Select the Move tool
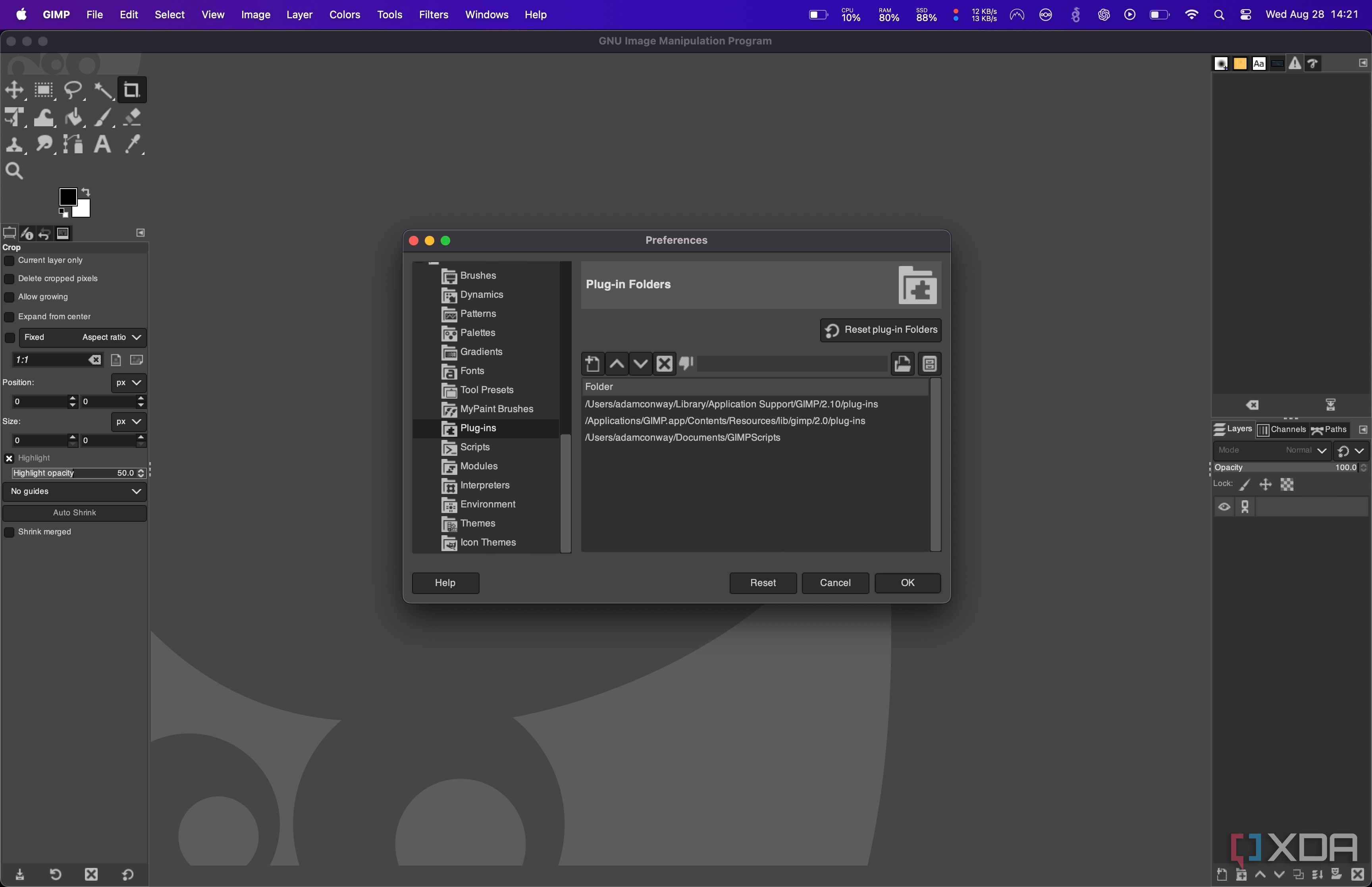The image size is (1372, 887). (14, 90)
